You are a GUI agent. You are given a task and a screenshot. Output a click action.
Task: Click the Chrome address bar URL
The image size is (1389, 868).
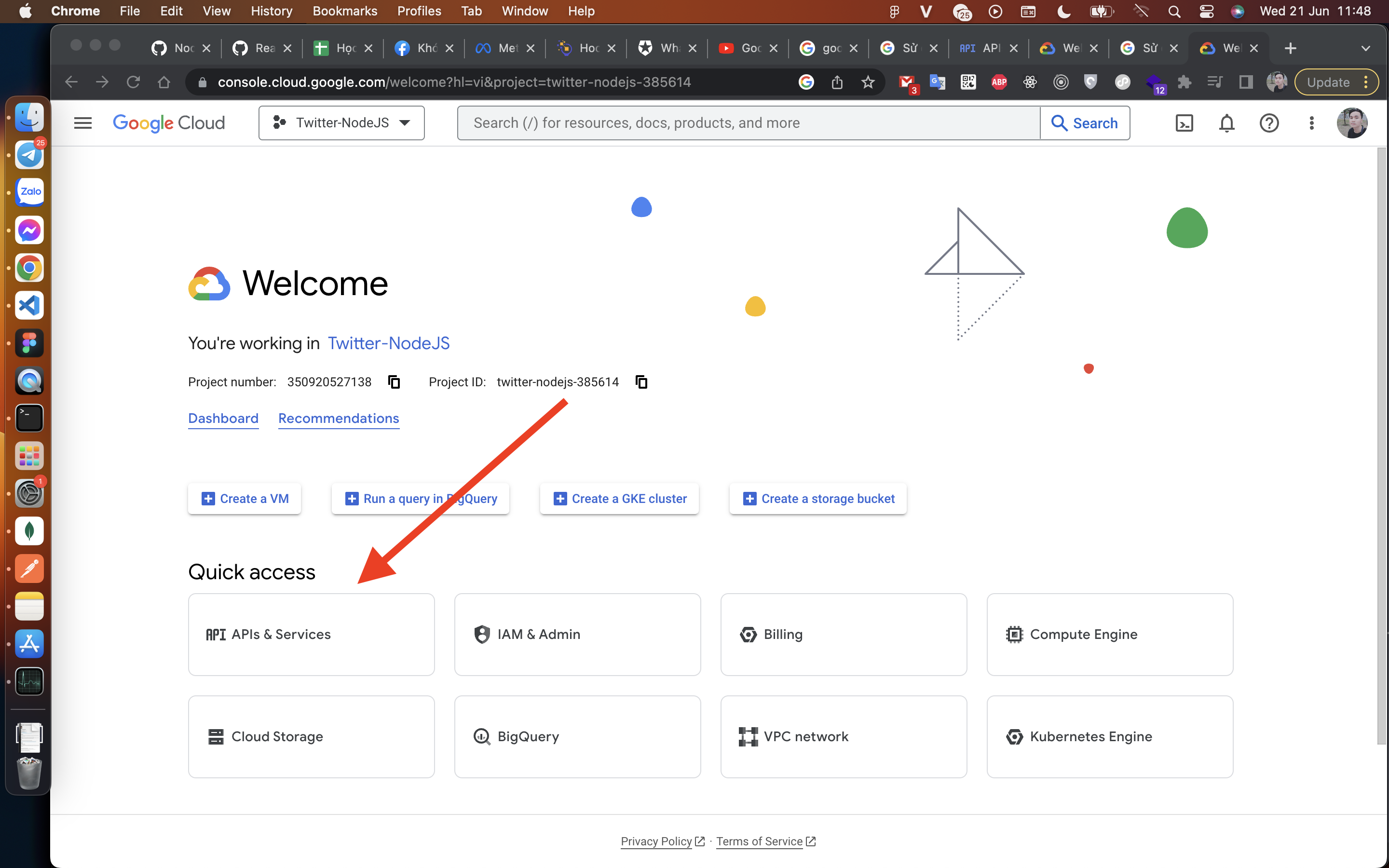point(454,82)
